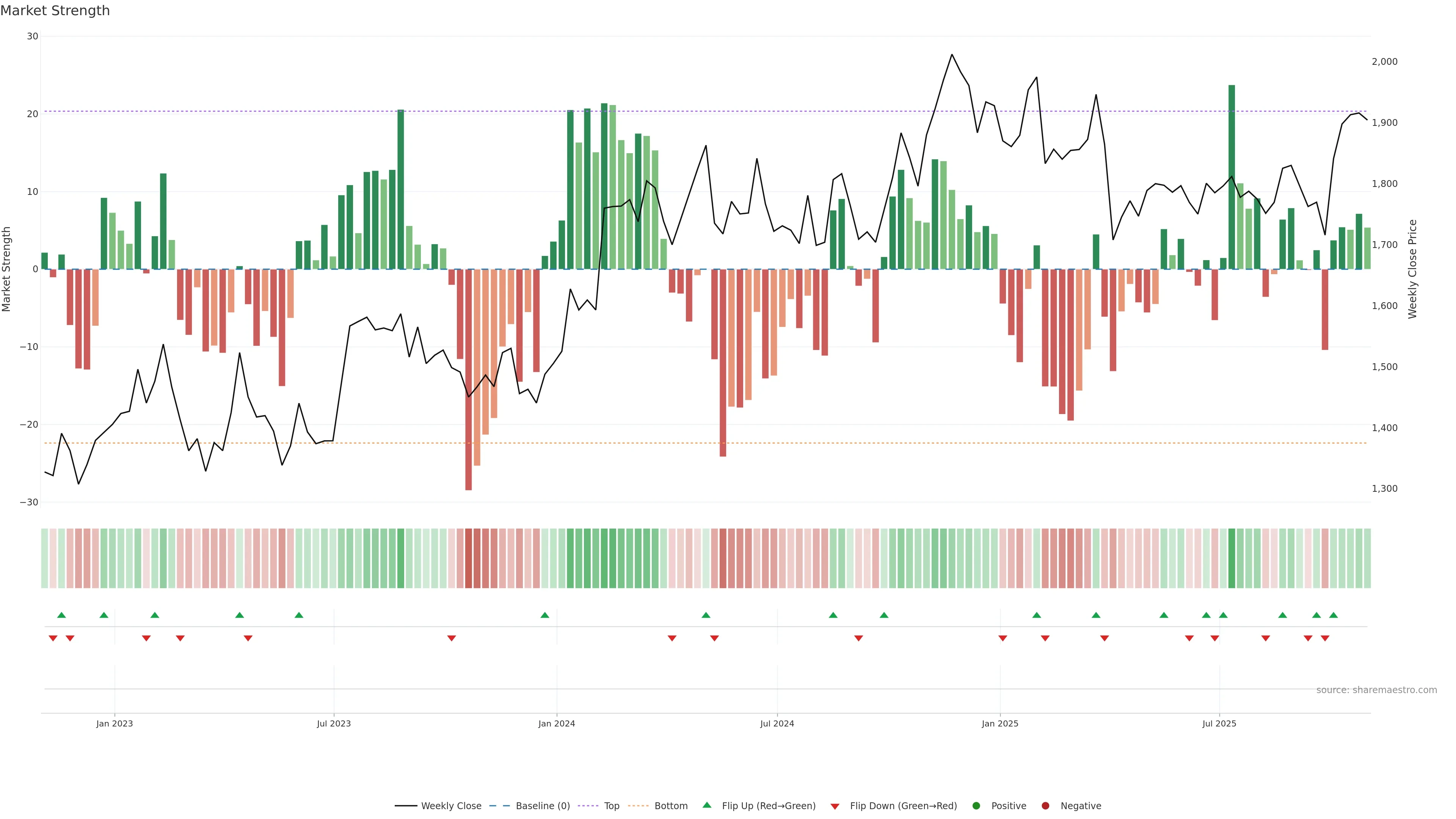Viewport: 1456px width, 819px height.
Task: Click the first red flip-down triangle marker
Action: click(53, 638)
